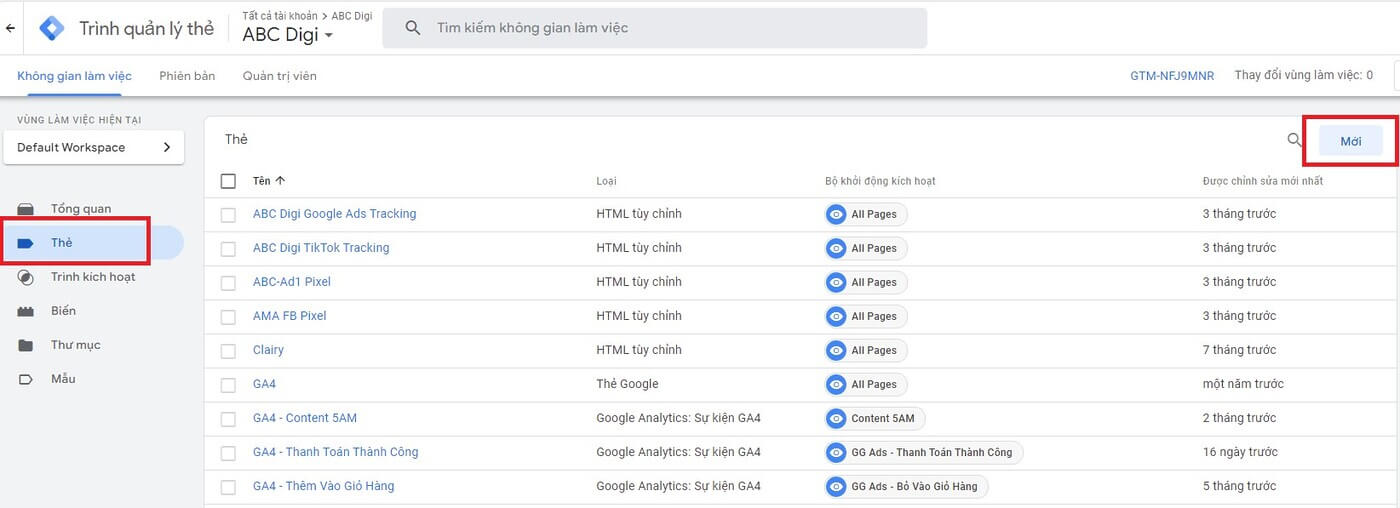Sort tags by Tên column
This screenshot has width=1400, height=508.
269,181
